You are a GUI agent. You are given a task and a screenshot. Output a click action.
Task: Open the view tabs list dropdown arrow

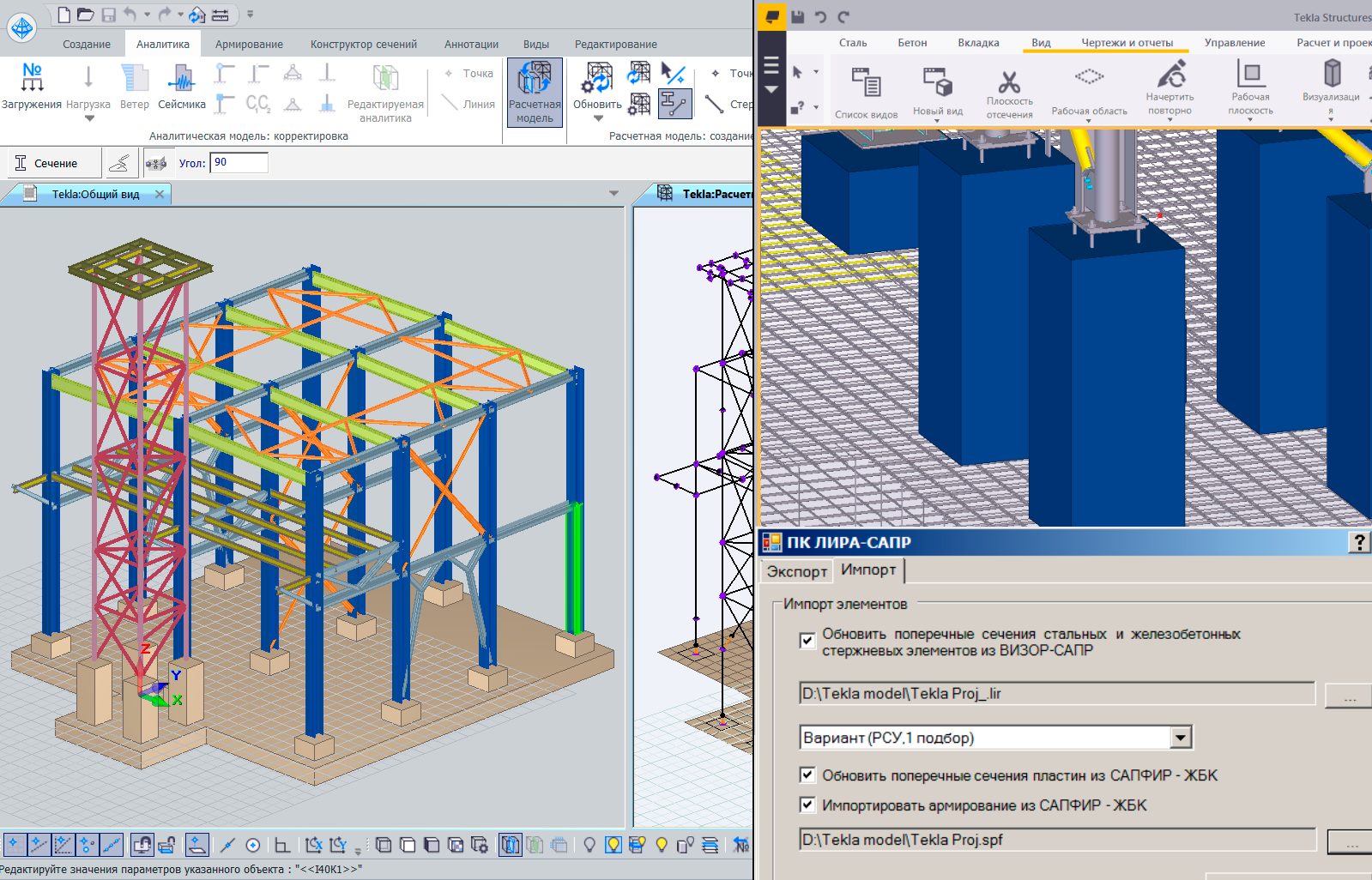click(x=613, y=194)
